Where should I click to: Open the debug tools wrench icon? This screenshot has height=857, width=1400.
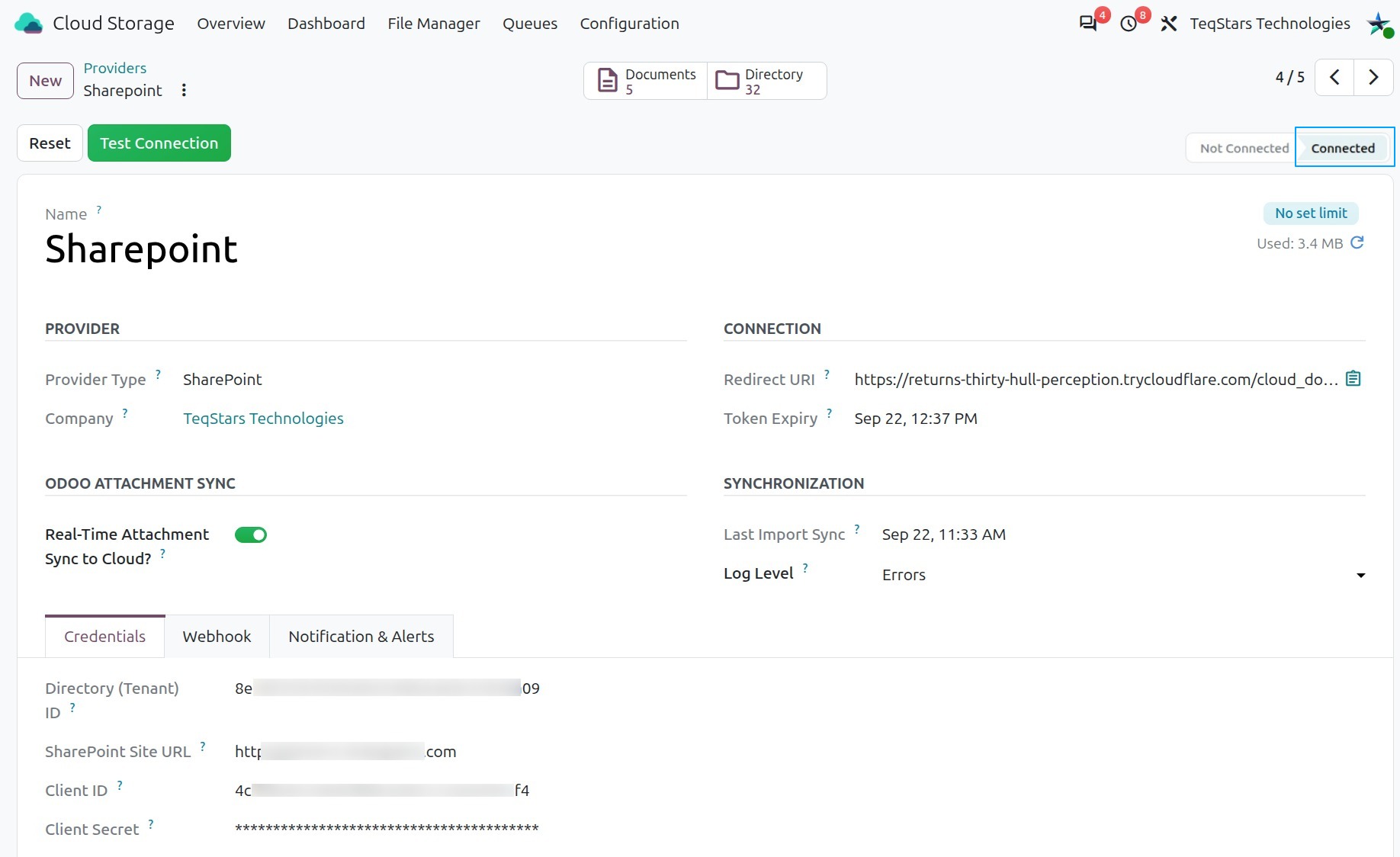[1169, 24]
